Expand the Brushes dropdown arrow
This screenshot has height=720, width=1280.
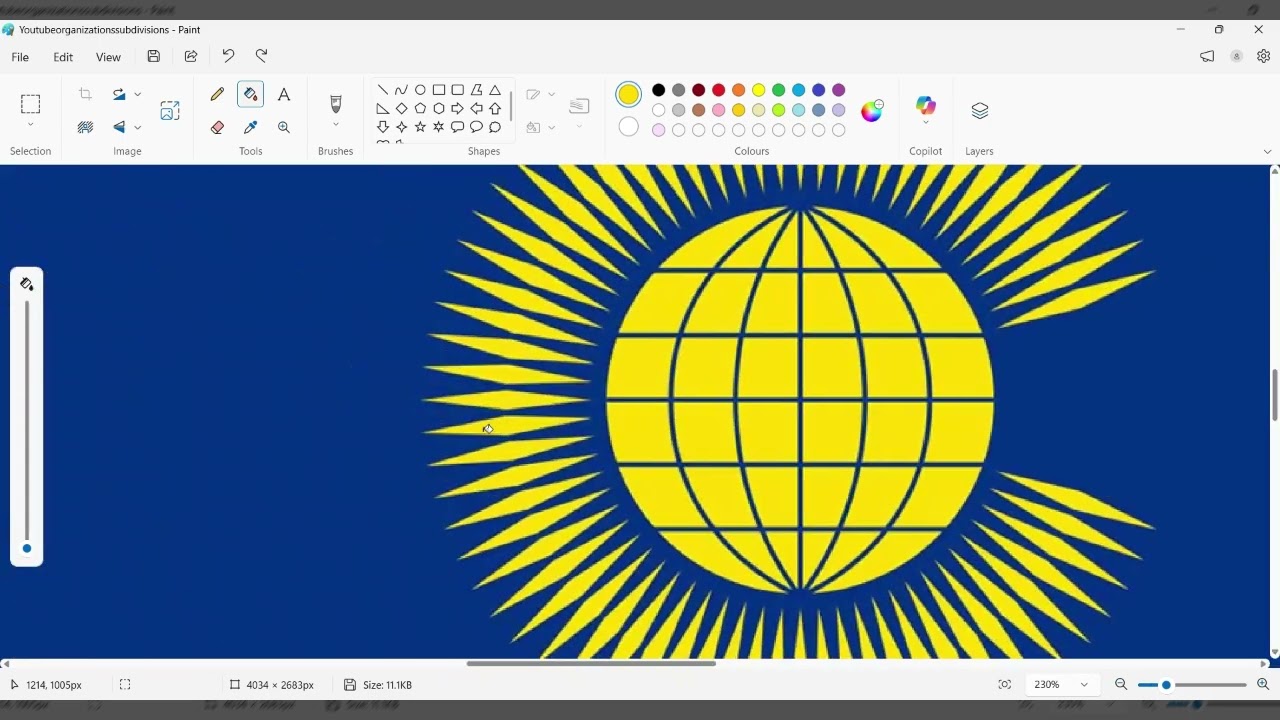coord(336,125)
